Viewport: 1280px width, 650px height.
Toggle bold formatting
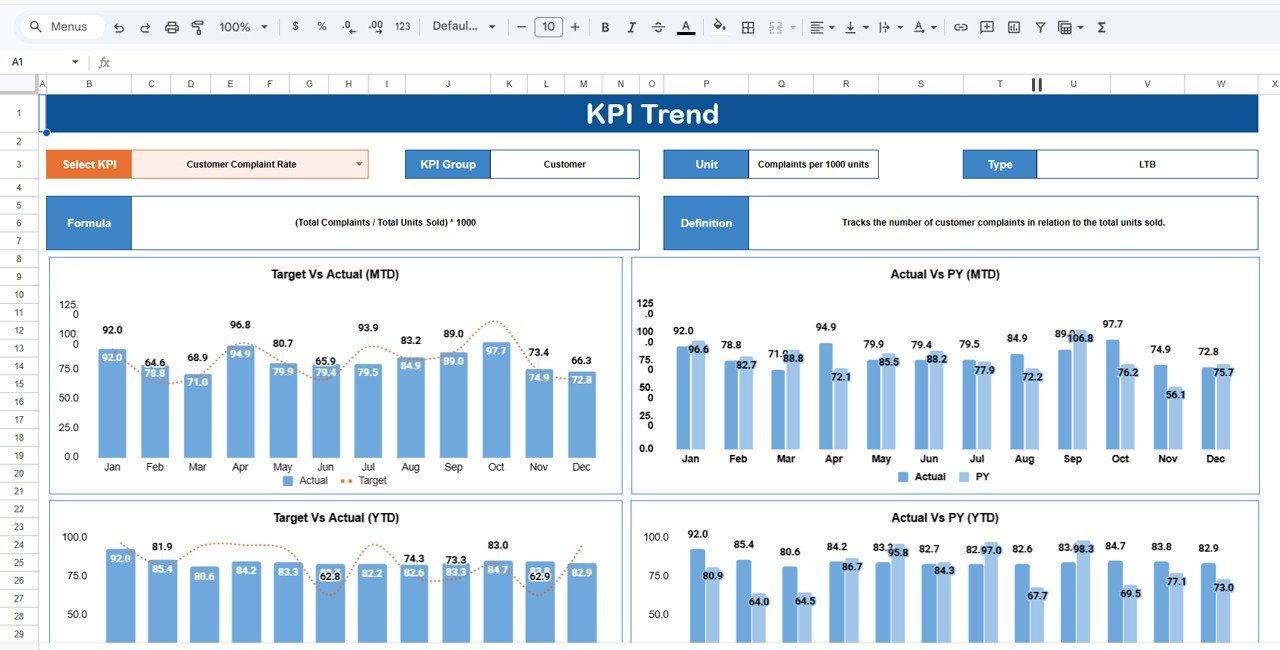(605, 27)
